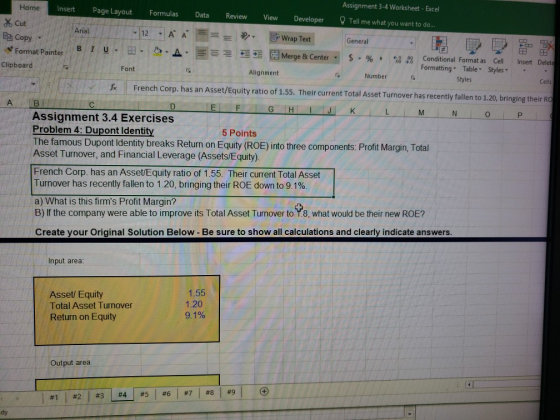Open the View tab

(x=270, y=18)
